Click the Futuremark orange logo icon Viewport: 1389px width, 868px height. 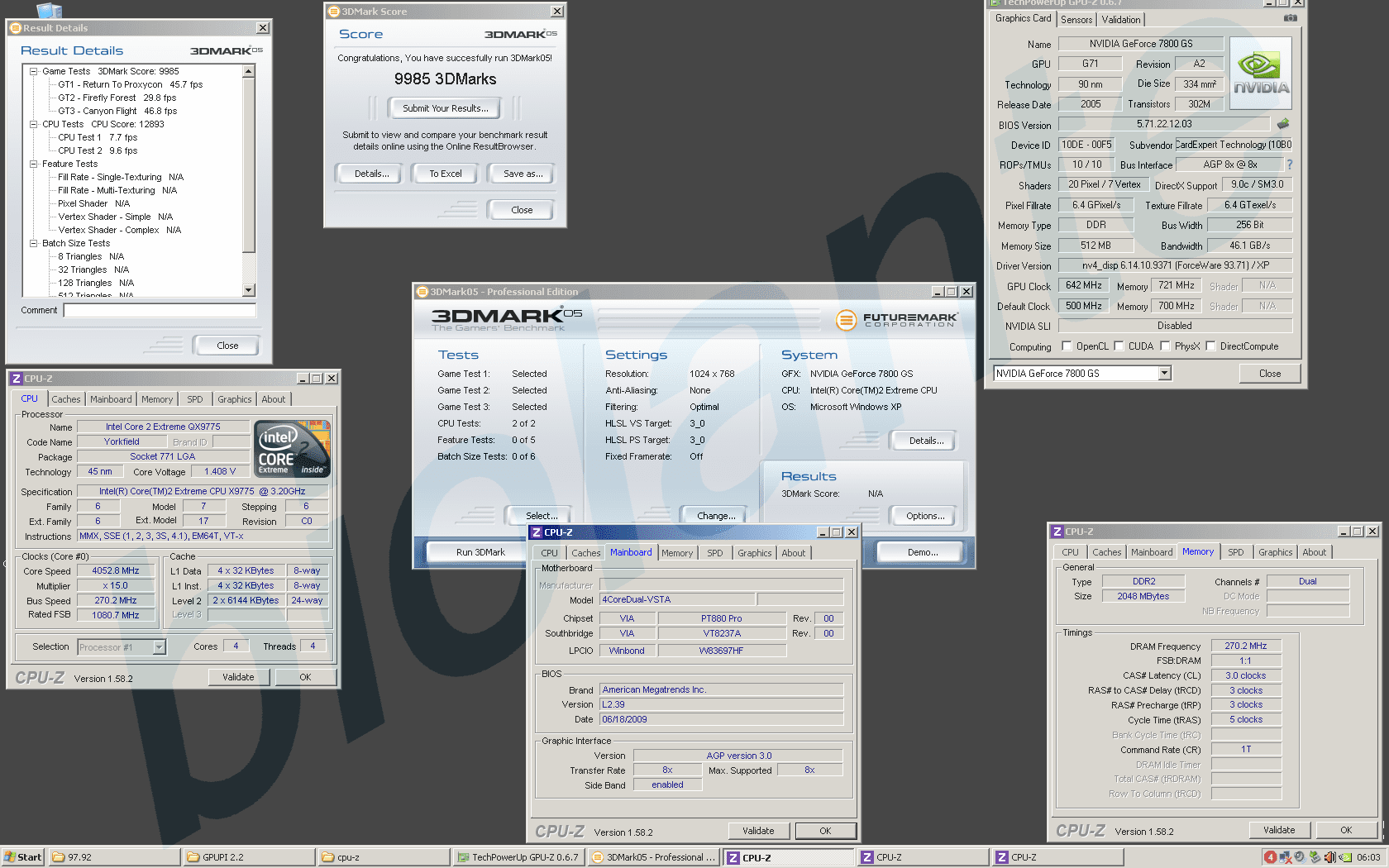pyautogui.click(x=846, y=320)
